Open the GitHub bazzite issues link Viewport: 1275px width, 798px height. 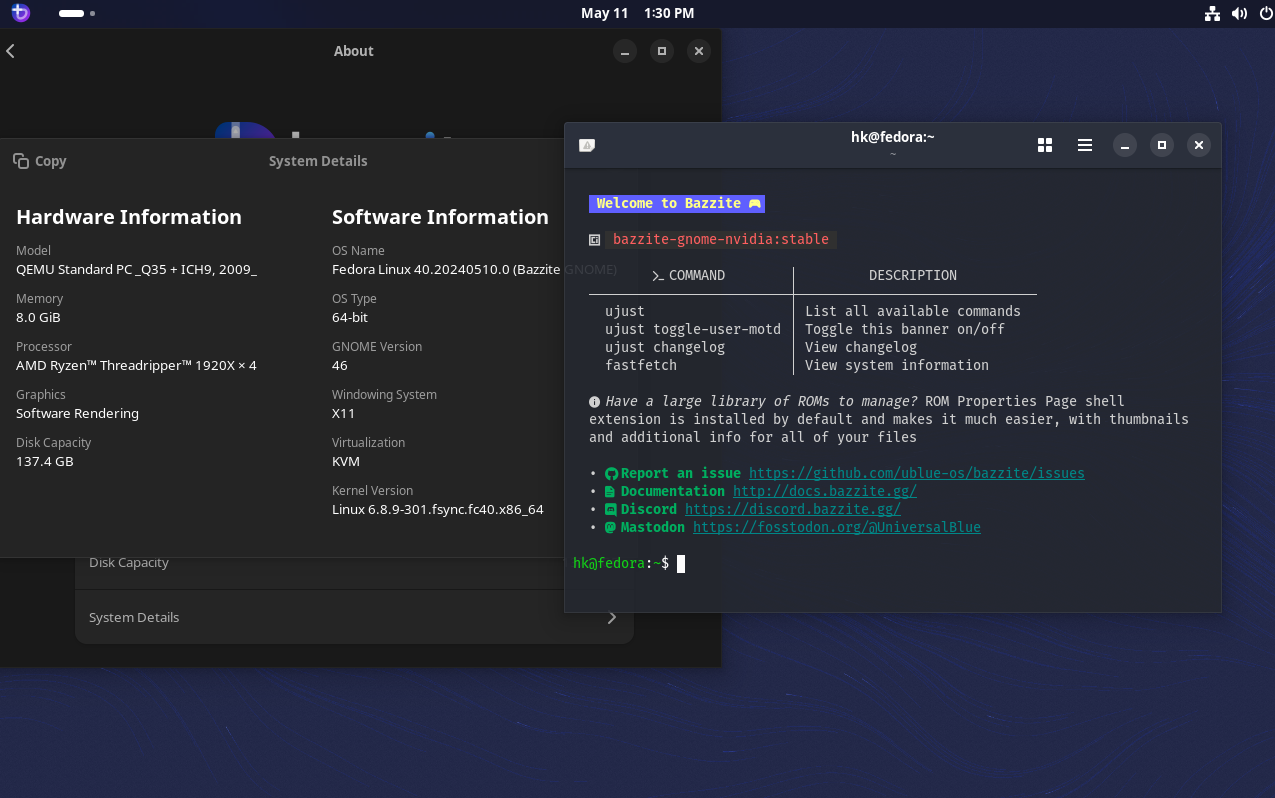[x=916, y=473]
